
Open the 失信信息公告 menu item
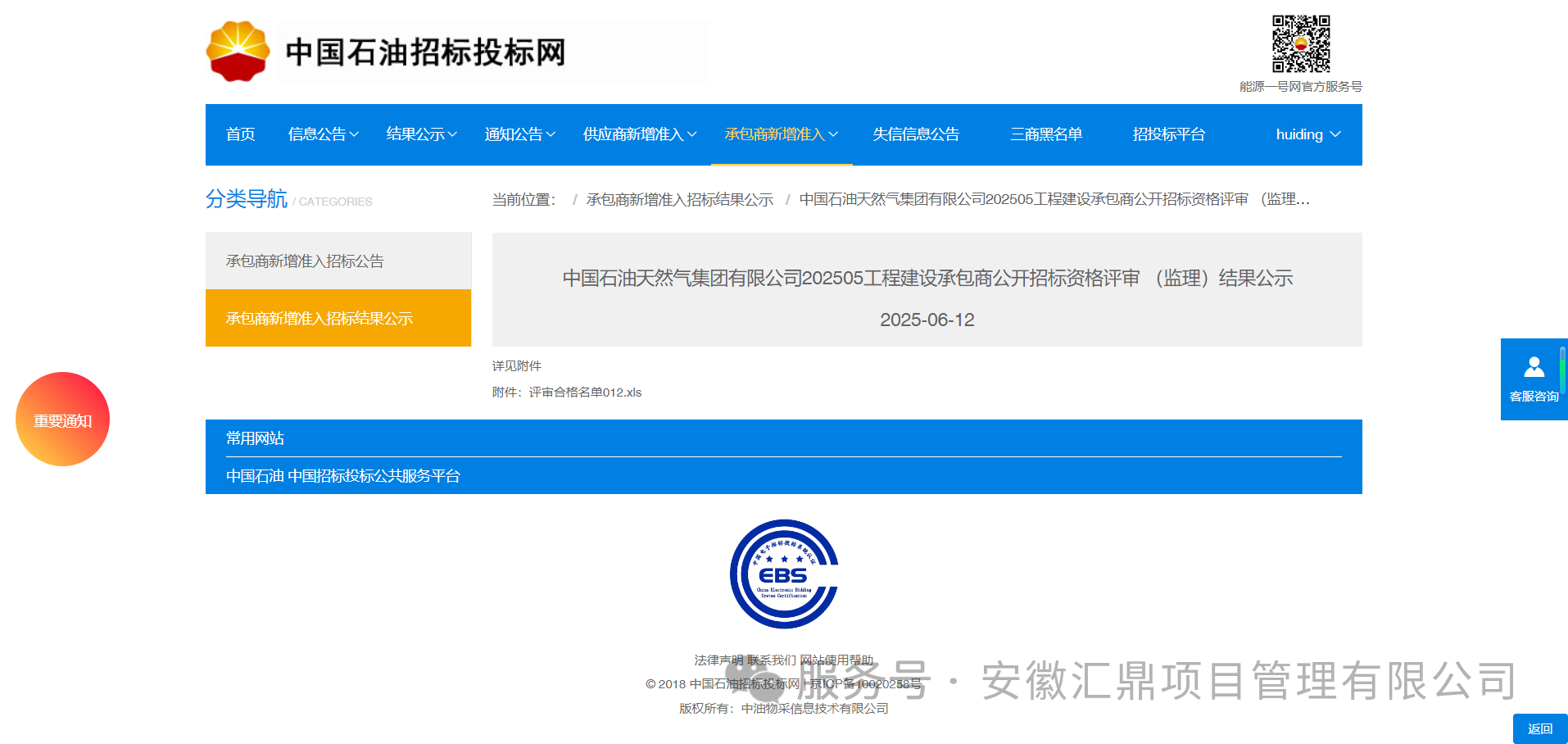(x=916, y=134)
